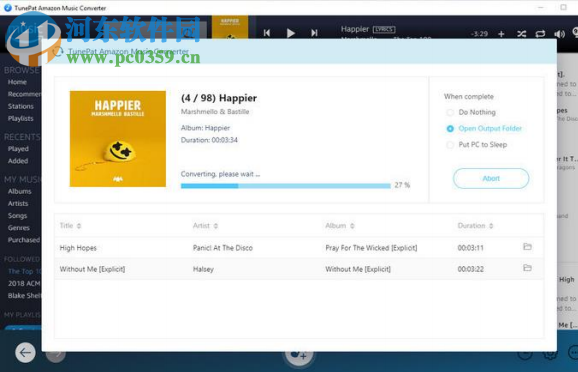Click Pray For The Wicked album cell
Viewport: 578px width, 372px height.
coord(371,248)
